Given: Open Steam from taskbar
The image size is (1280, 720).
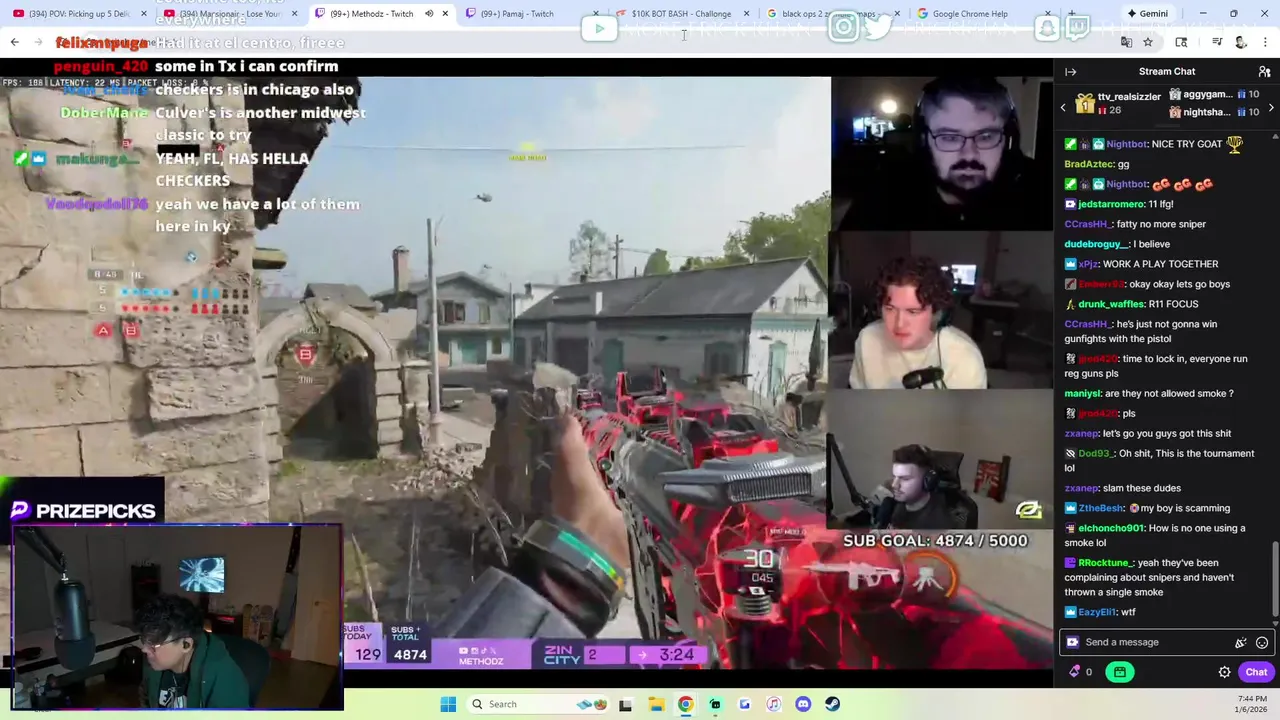Looking at the screenshot, I should tap(832, 704).
